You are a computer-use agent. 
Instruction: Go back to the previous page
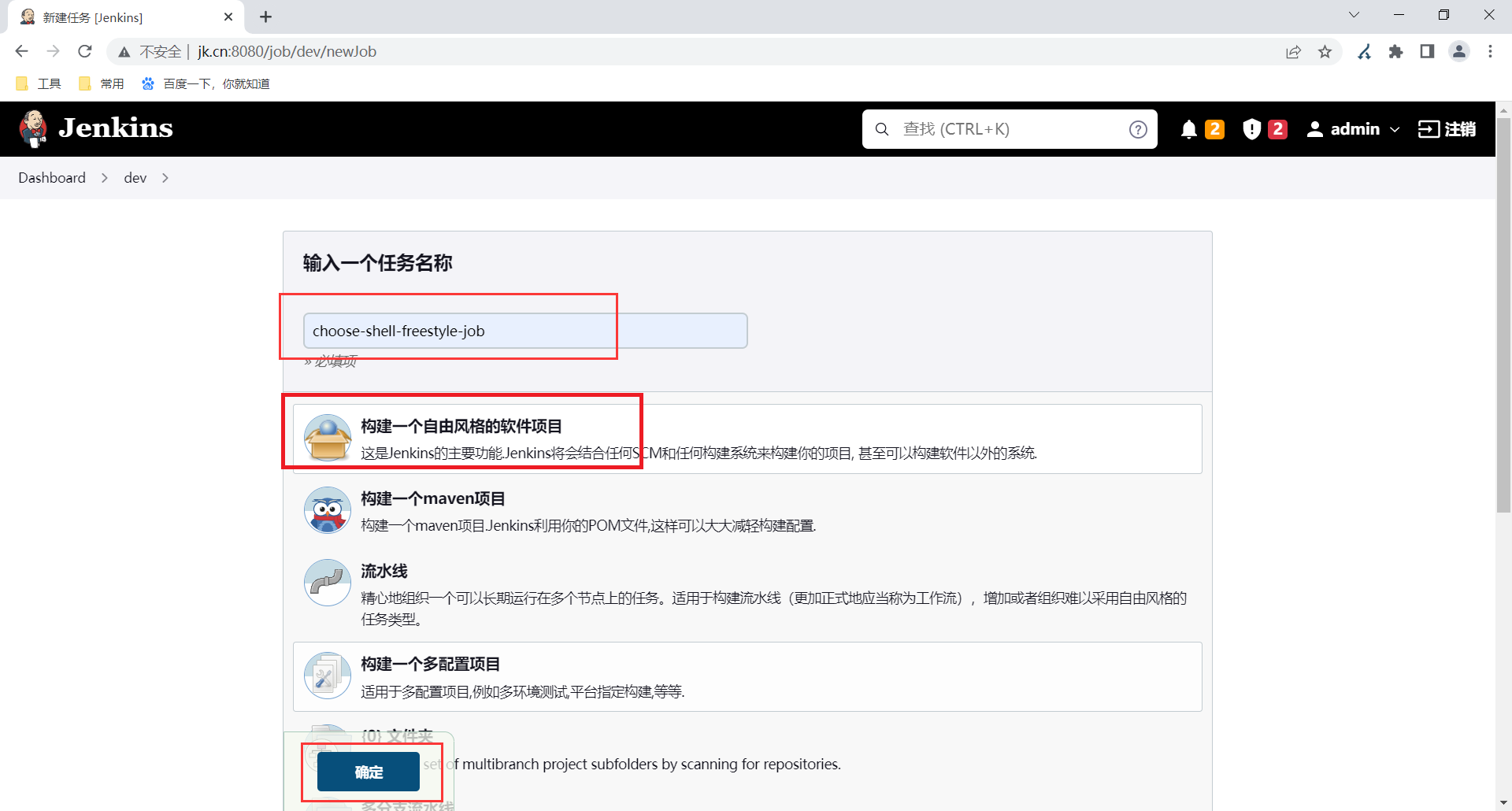(21, 51)
